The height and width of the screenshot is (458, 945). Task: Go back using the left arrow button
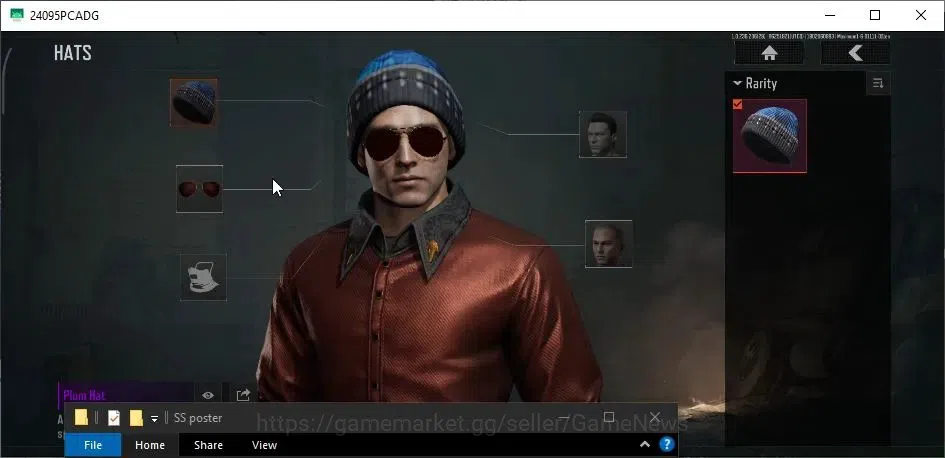[x=855, y=53]
